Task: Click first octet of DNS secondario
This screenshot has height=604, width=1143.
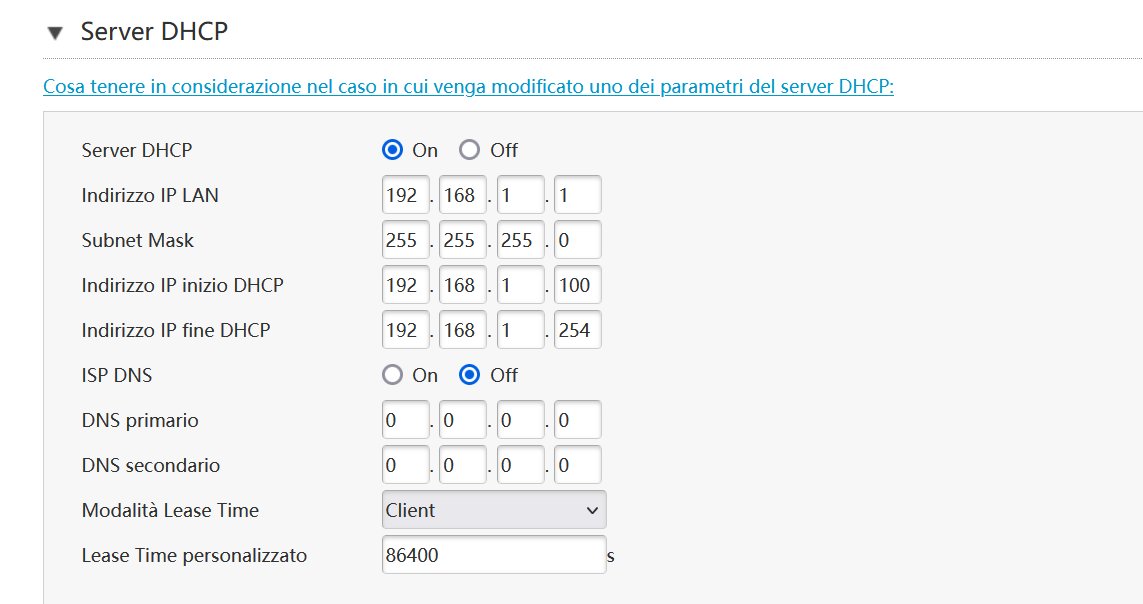Action: [405, 465]
